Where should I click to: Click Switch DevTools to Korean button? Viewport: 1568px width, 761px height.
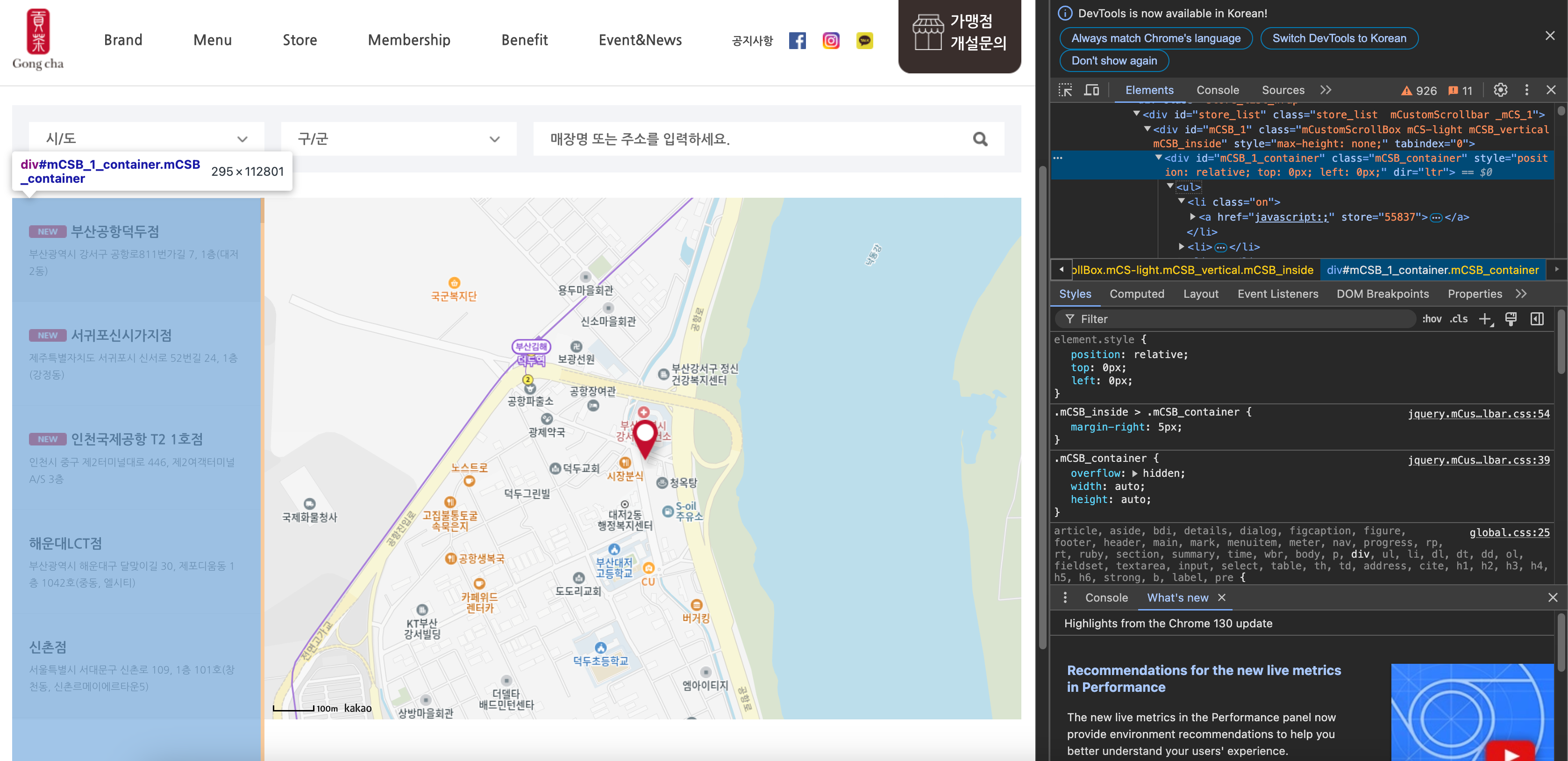coord(1339,38)
